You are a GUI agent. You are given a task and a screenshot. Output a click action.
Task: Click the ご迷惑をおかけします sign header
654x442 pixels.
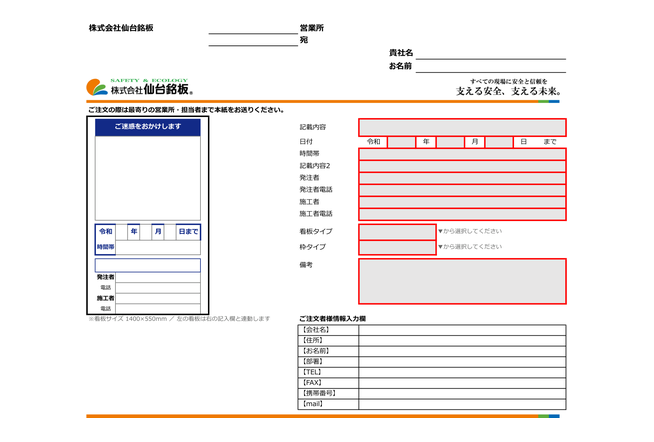pyautogui.click(x=148, y=127)
